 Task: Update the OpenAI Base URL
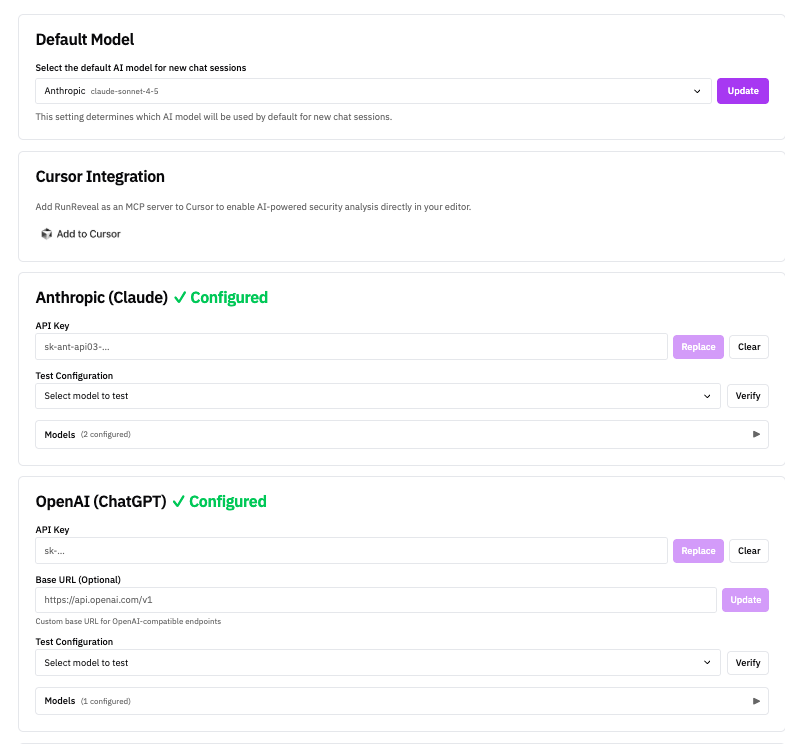(x=745, y=600)
